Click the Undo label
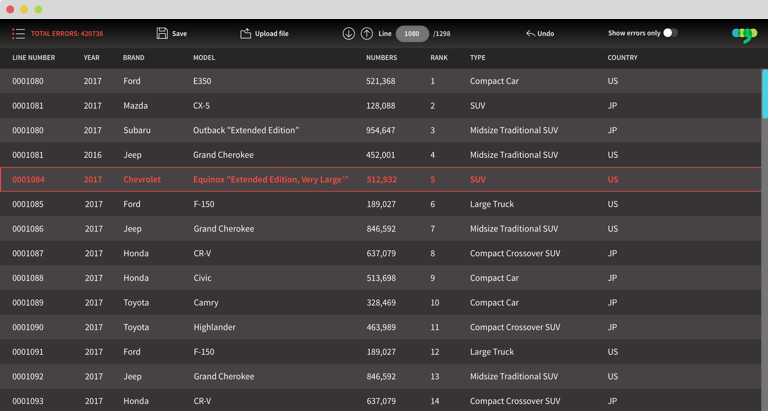Screen dimensions: 768x411 pyautogui.click(x=546, y=33)
